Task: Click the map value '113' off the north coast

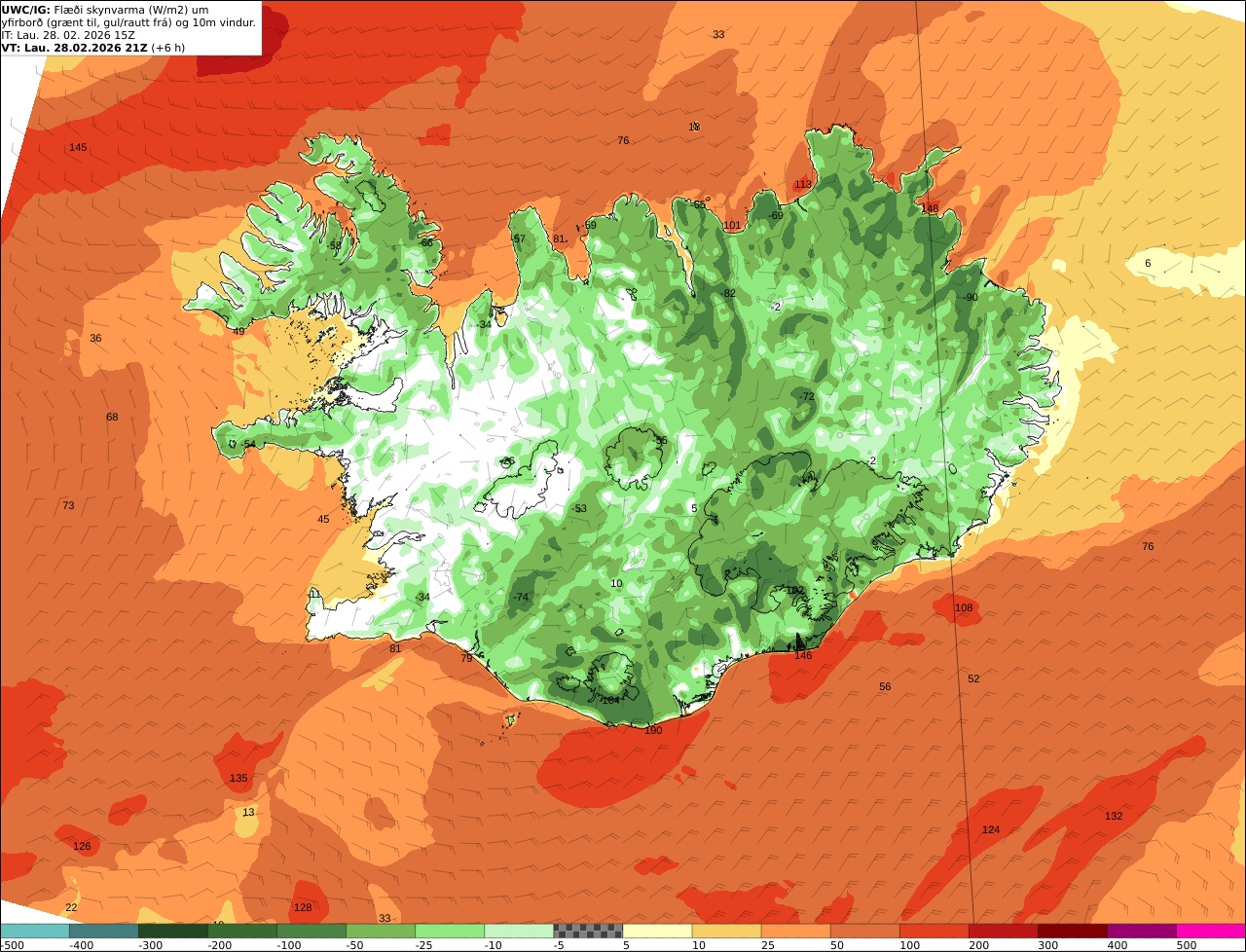Action: point(802,184)
